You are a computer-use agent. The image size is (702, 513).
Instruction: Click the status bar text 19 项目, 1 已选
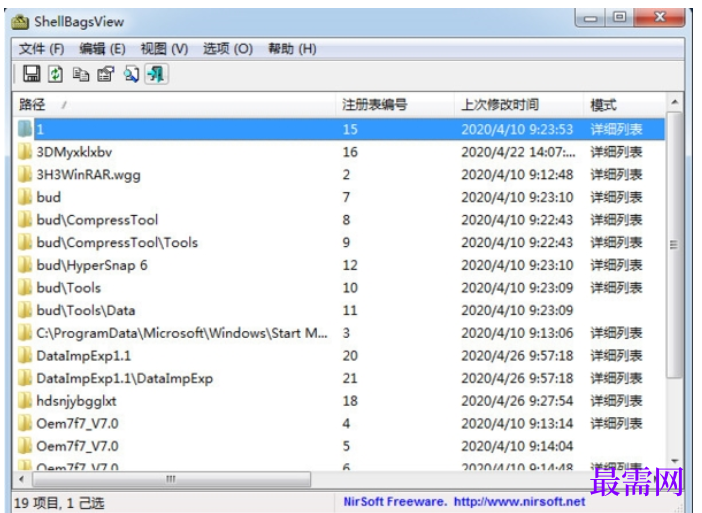[x=59, y=503]
